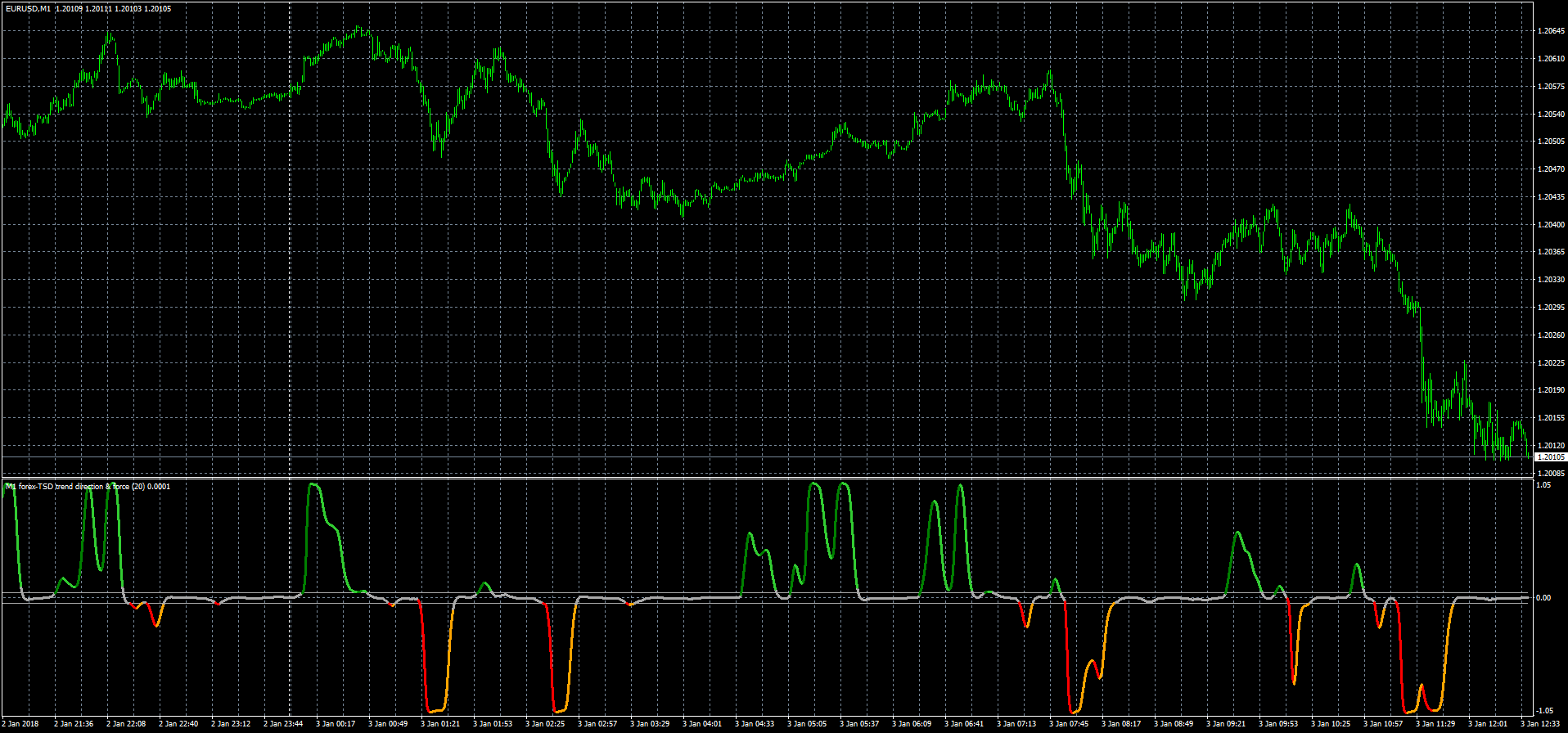Click the 2 Jan 2018 date label
1568x733 pixels.
click(x=20, y=724)
